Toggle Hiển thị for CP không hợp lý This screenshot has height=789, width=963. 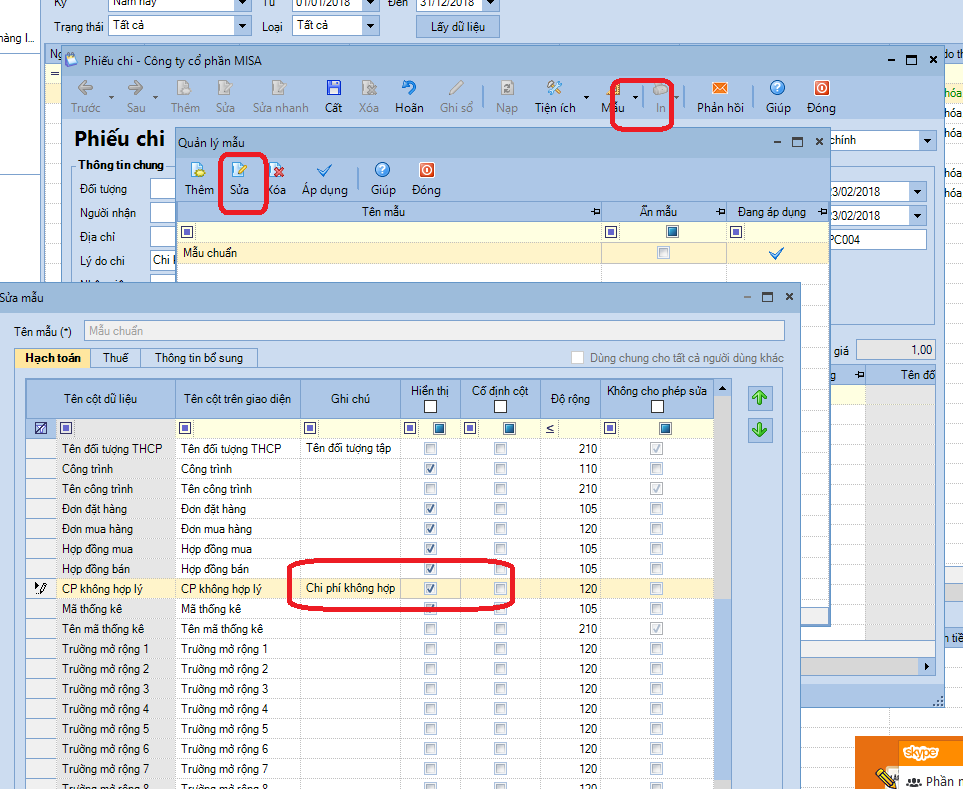coord(431,589)
